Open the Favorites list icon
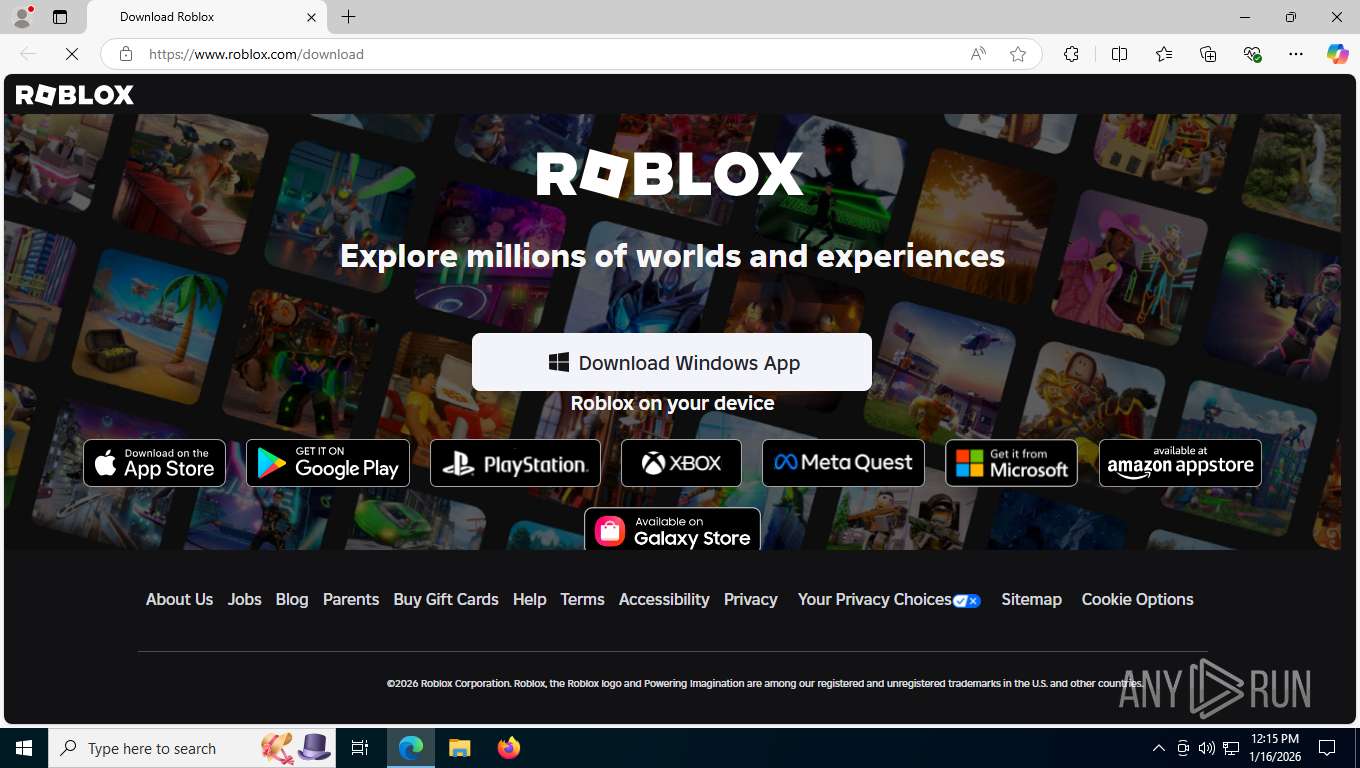This screenshot has width=1360, height=768. tap(1164, 54)
